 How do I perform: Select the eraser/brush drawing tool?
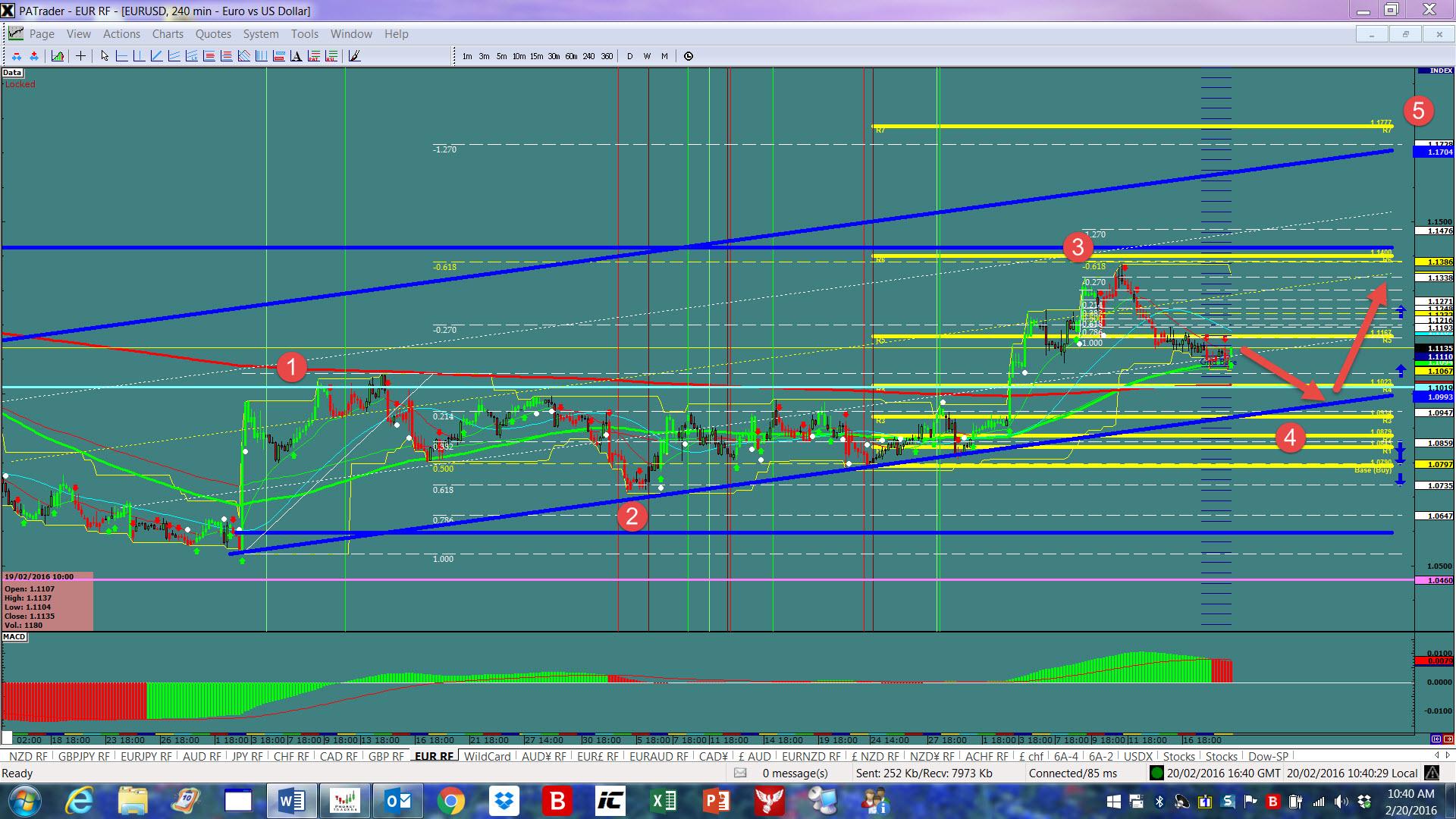353,56
